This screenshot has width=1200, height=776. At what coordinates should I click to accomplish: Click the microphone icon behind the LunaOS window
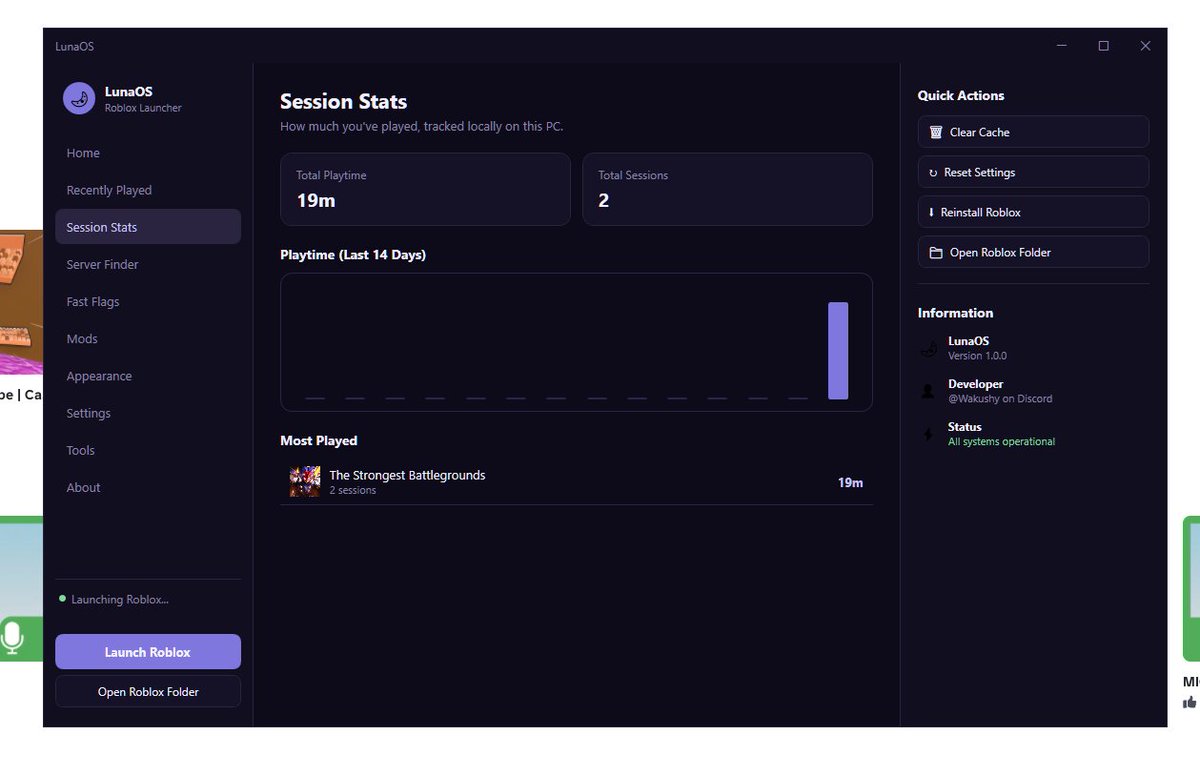(12, 637)
